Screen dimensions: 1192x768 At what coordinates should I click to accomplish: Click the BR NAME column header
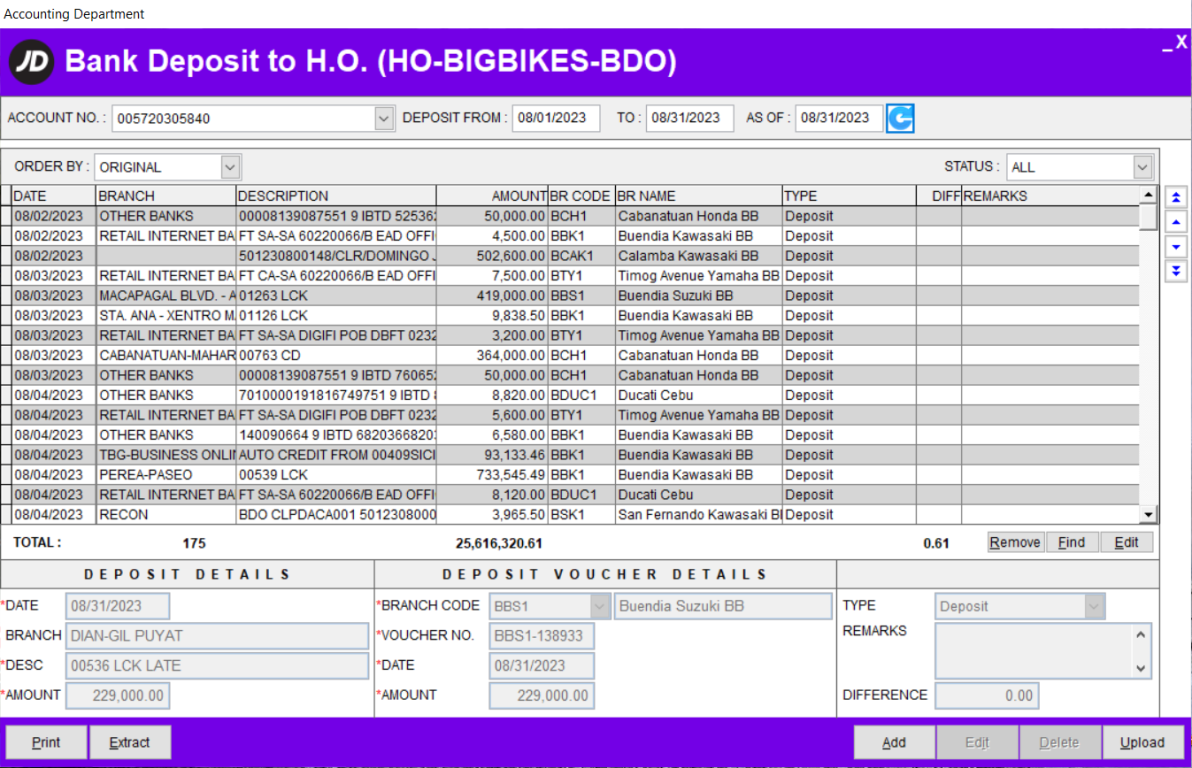[698, 196]
